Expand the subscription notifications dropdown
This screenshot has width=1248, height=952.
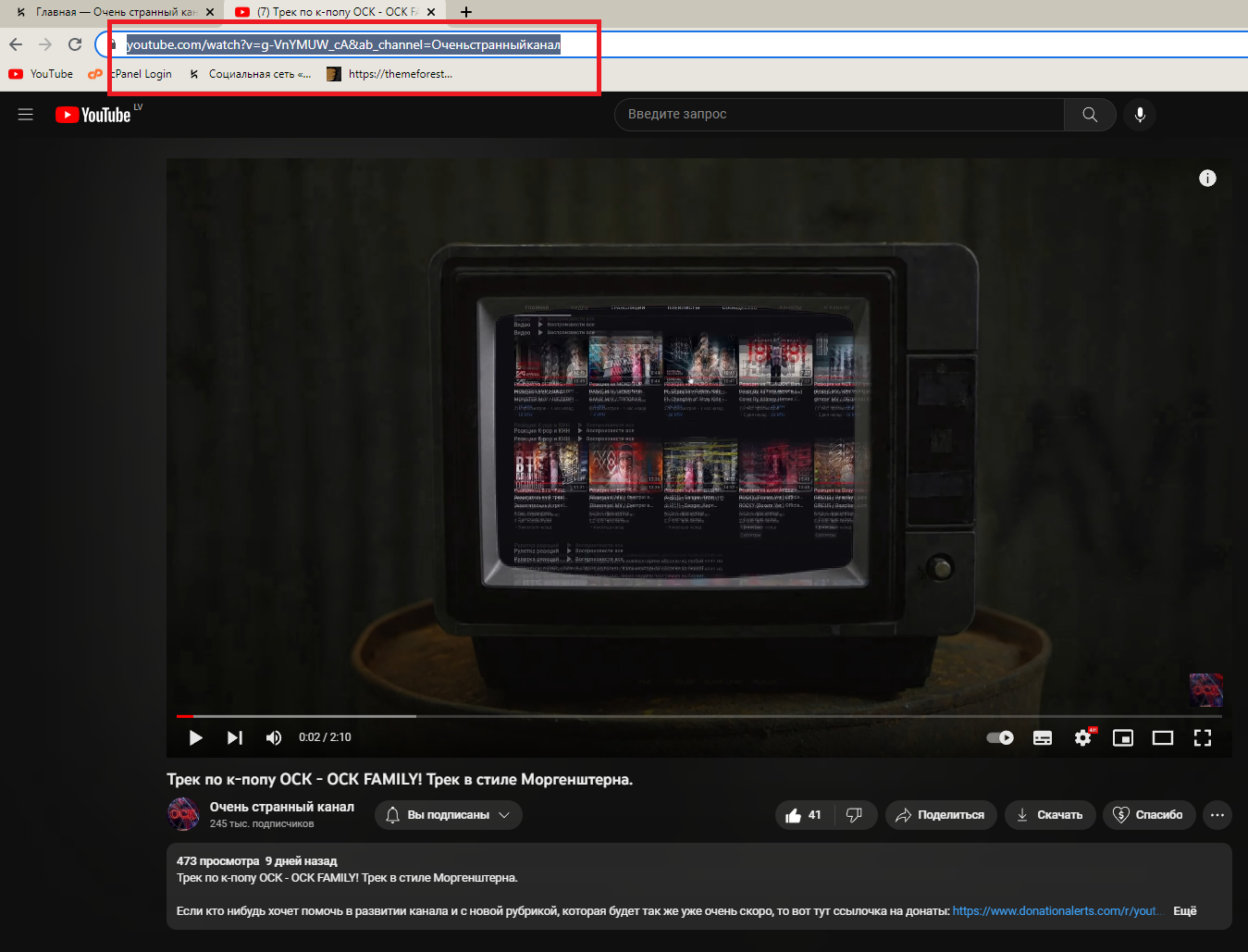[449, 815]
